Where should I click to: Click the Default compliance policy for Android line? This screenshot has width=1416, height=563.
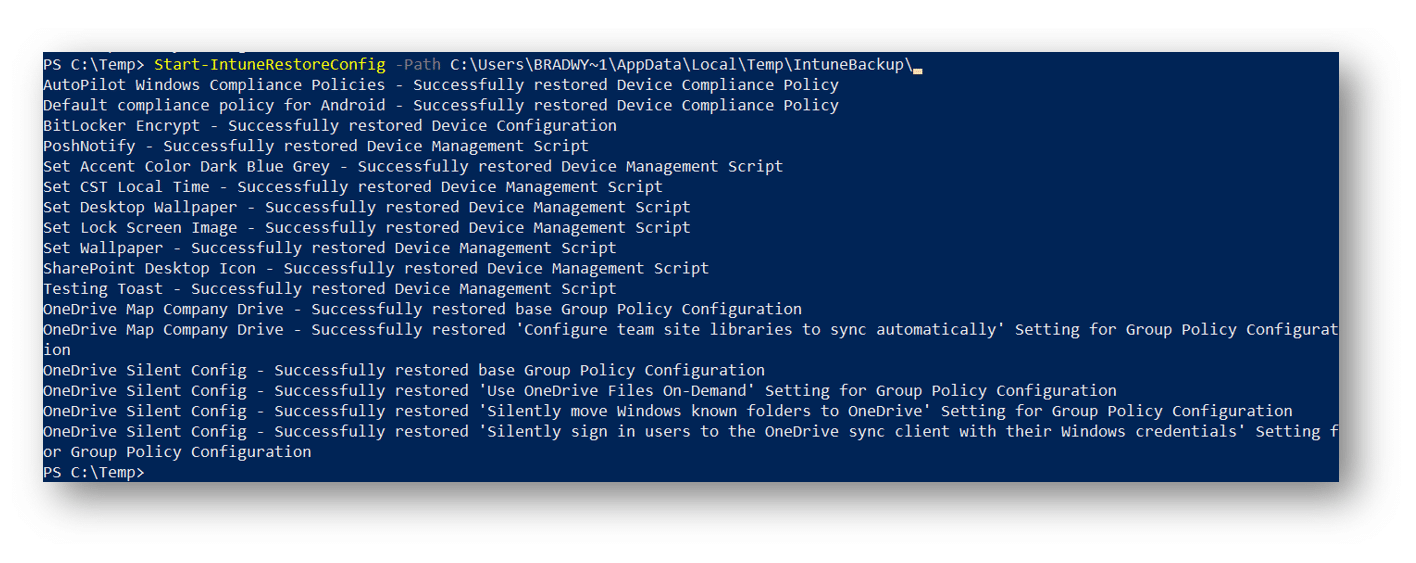pyautogui.click(x=441, y=105)
